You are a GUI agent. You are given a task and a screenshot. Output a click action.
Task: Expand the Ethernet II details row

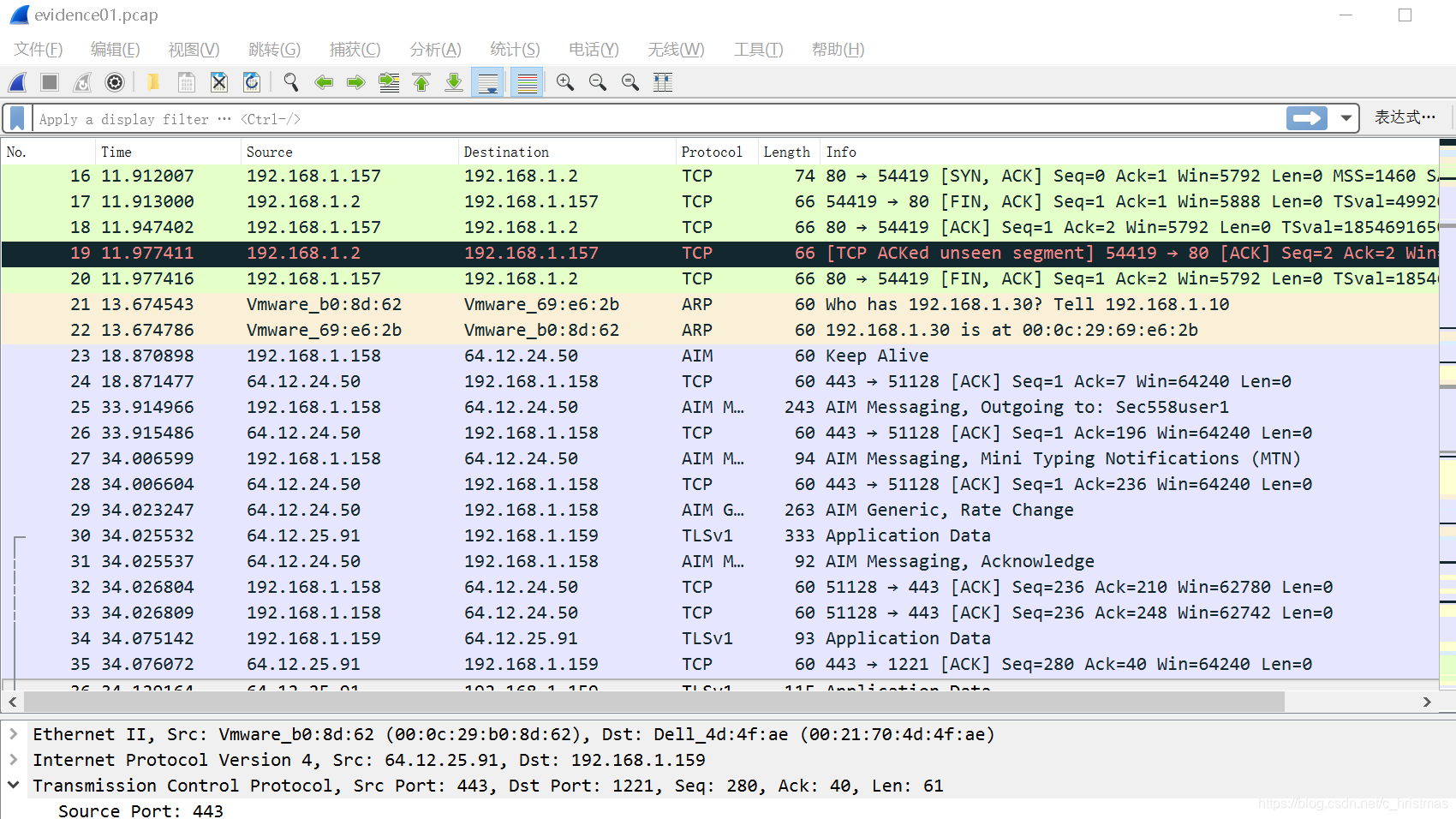coord(14,734)
